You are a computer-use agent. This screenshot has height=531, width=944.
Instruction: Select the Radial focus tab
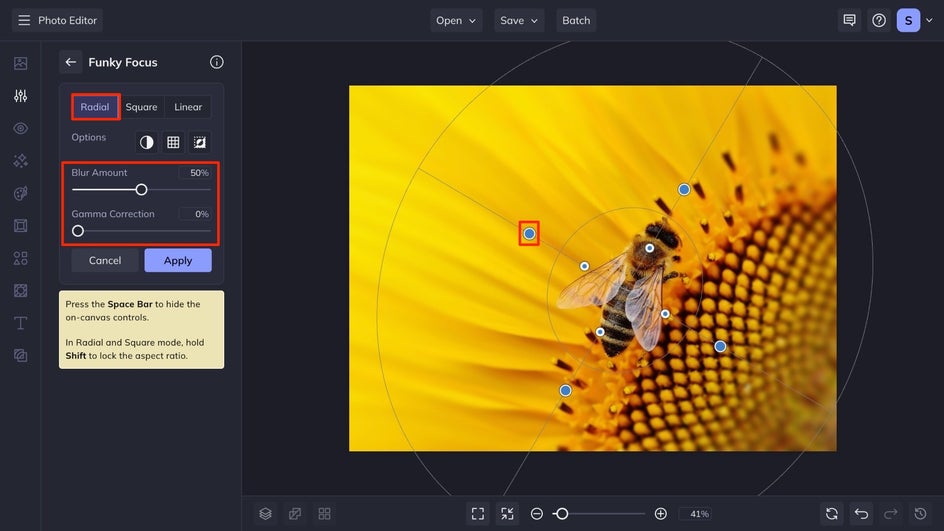[x=95, y=107]
